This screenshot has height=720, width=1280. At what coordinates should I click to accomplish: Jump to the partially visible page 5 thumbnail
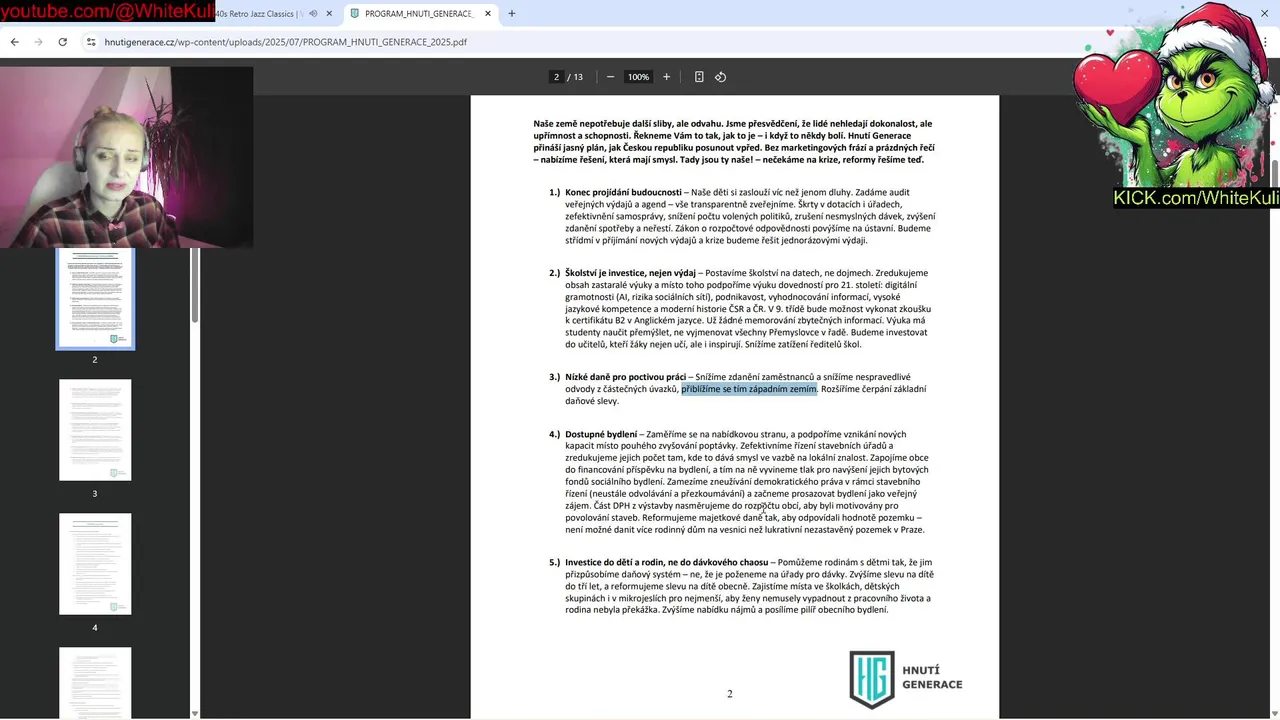click(x=95, y=682)
